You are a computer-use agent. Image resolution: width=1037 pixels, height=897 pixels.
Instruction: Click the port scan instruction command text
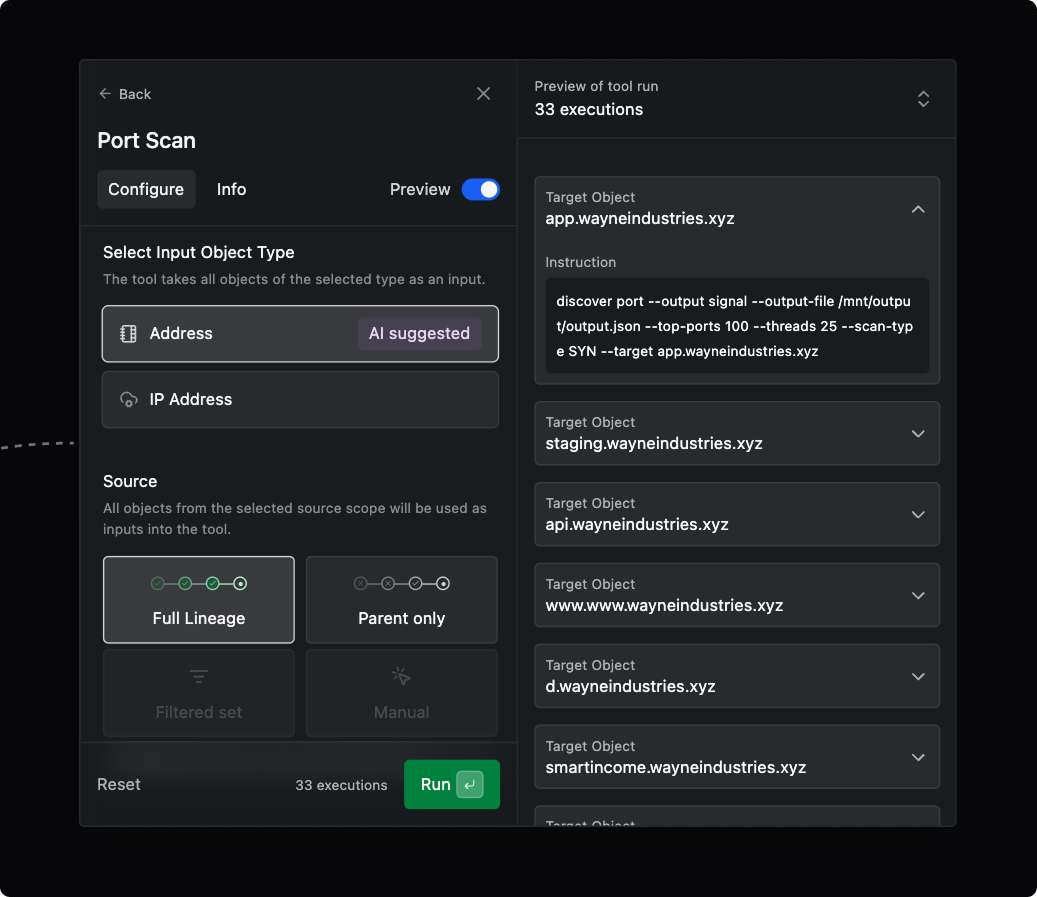tap(735, 326)
